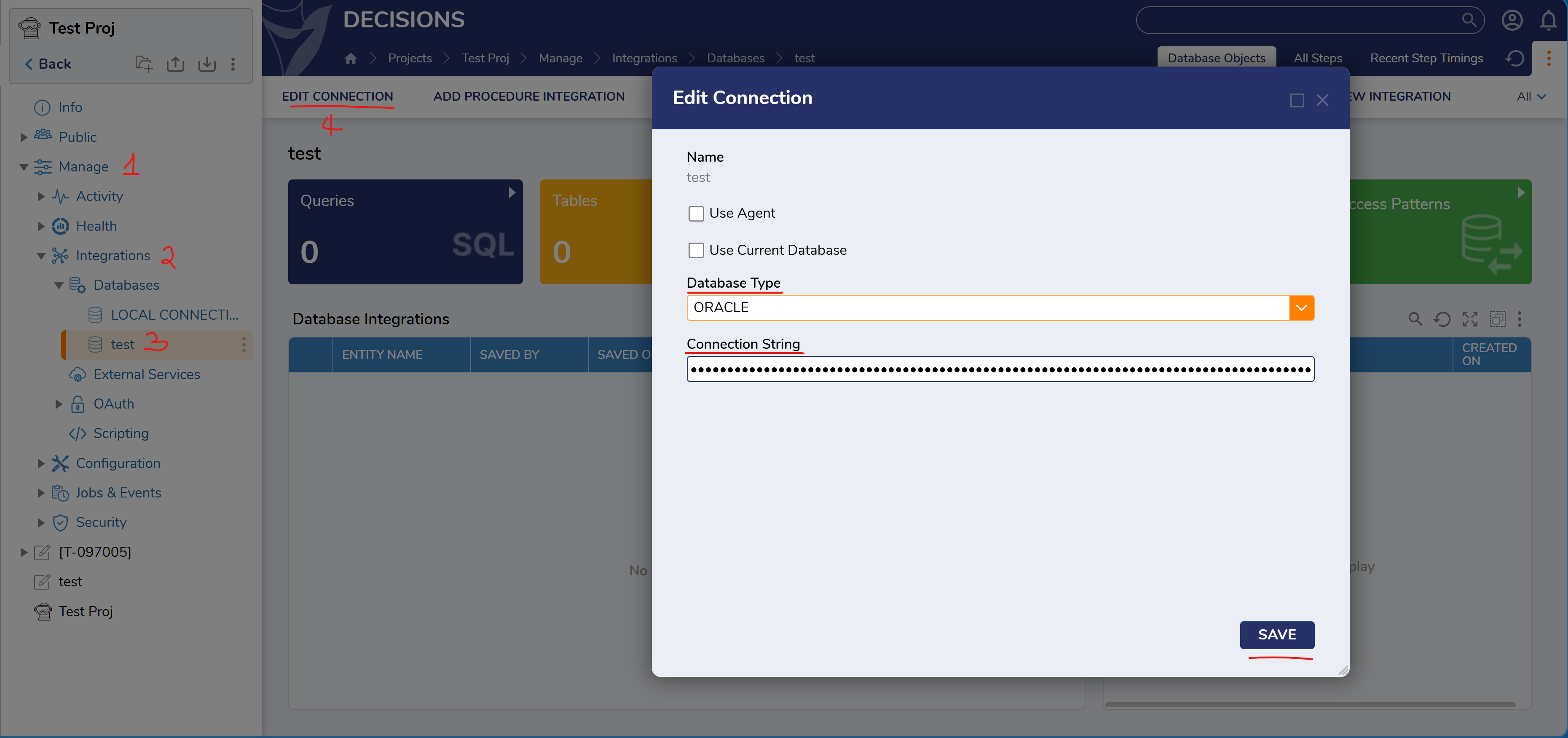Select External Services in the tree
This screenshot has height=738, width=1568.
point(146,374)
